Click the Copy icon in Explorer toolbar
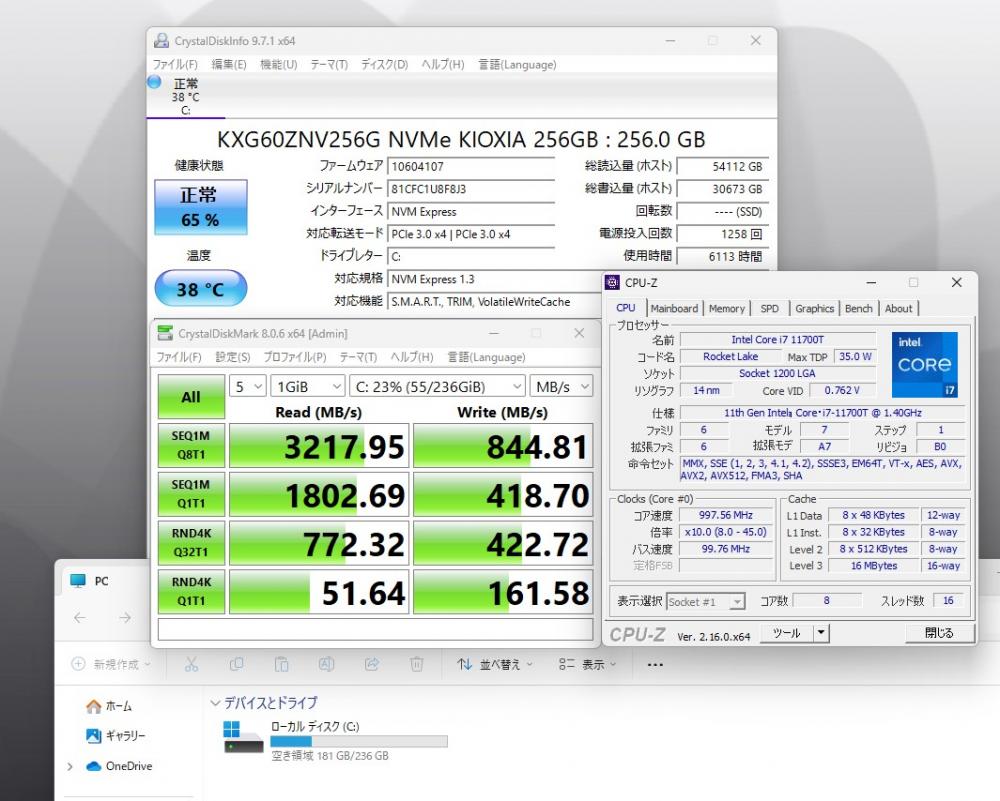Viewport: 1000px width, 801px height. [x=236, y=664]
